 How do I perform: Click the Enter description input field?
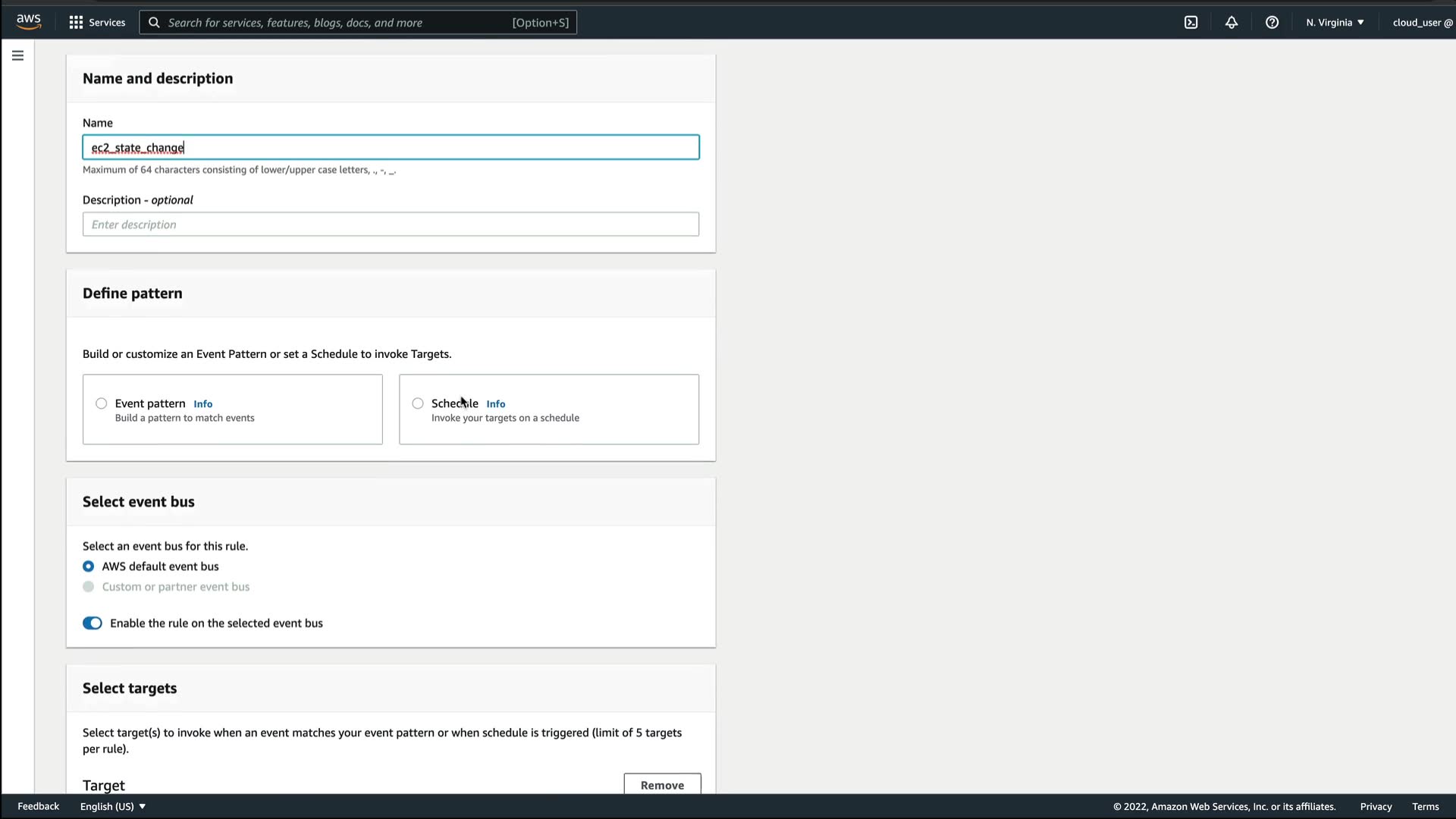[391, 224]
